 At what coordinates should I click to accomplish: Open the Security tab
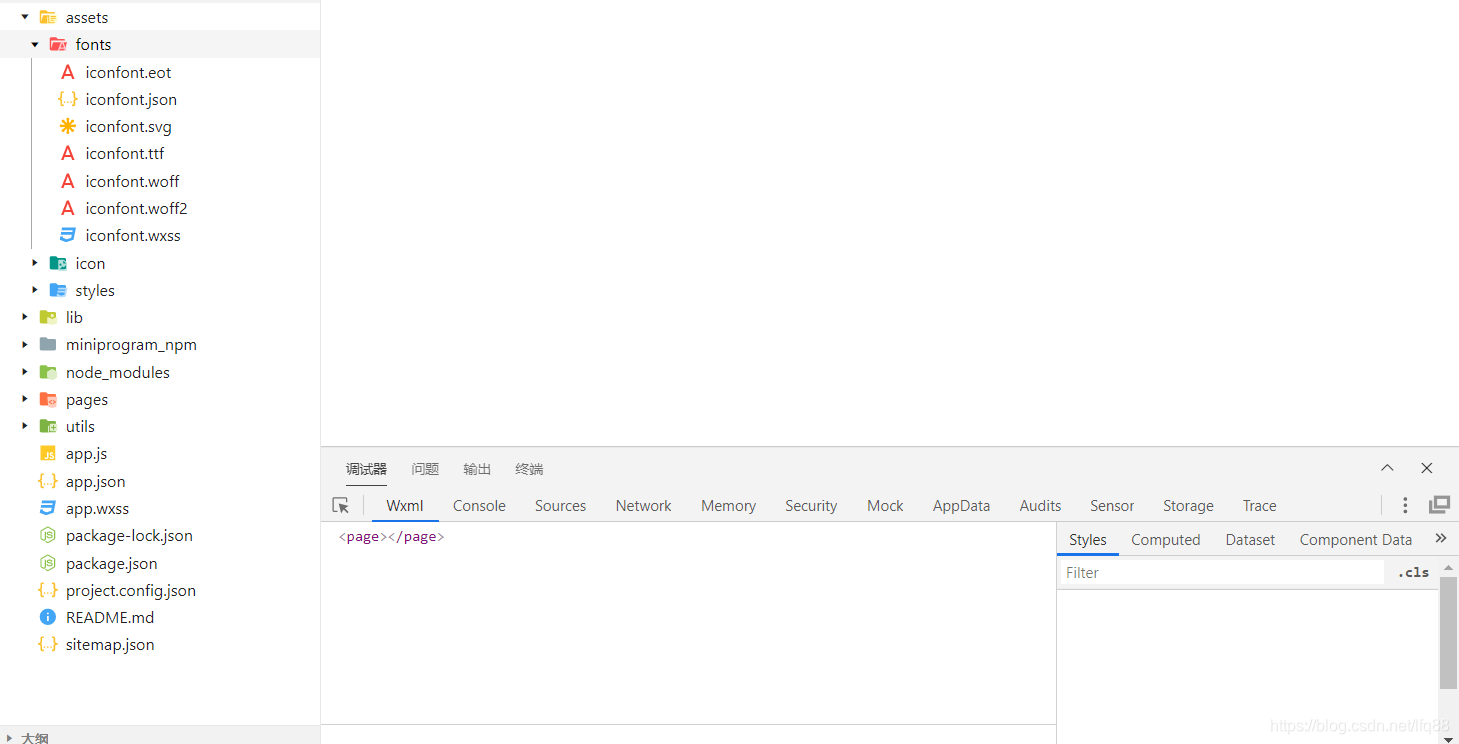coord(811,506)
